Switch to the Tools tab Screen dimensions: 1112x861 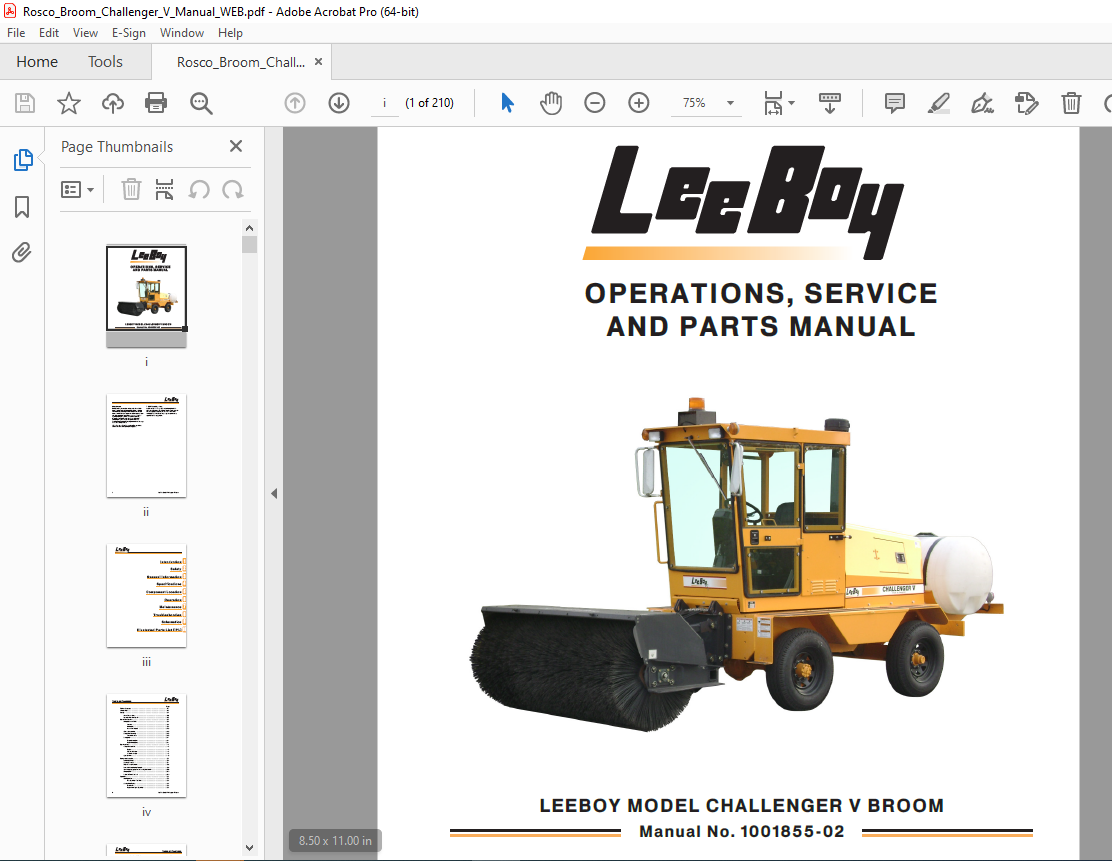click(105, 62)
